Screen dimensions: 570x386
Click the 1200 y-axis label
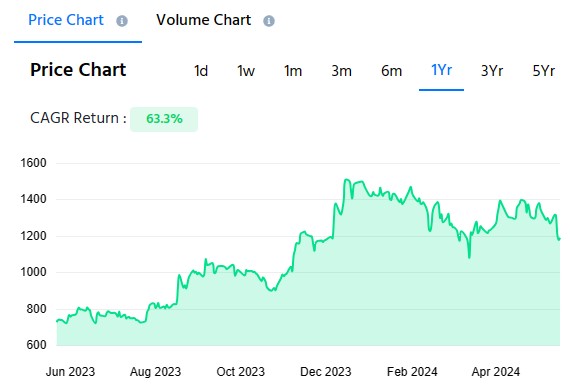coord(33,236)
